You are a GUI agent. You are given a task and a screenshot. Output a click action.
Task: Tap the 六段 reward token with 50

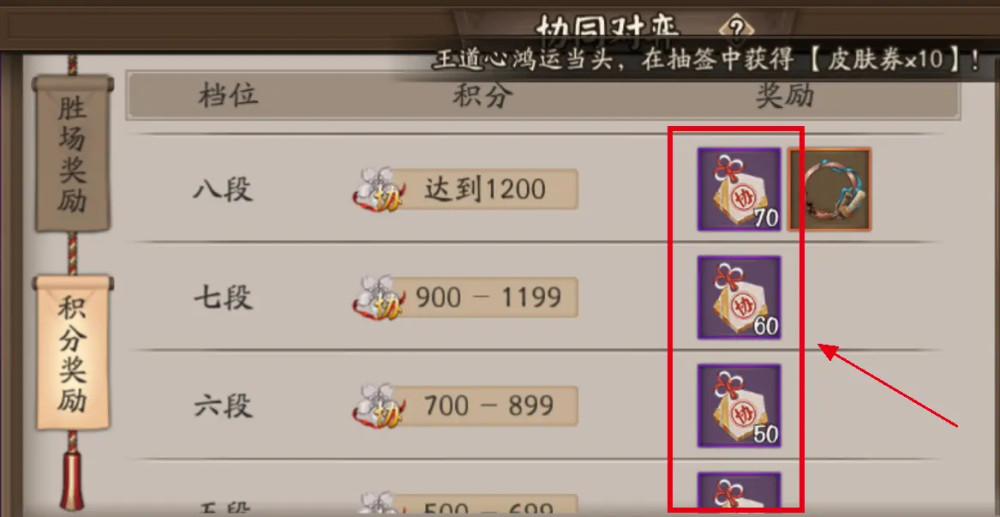click(x=739, y=406)
